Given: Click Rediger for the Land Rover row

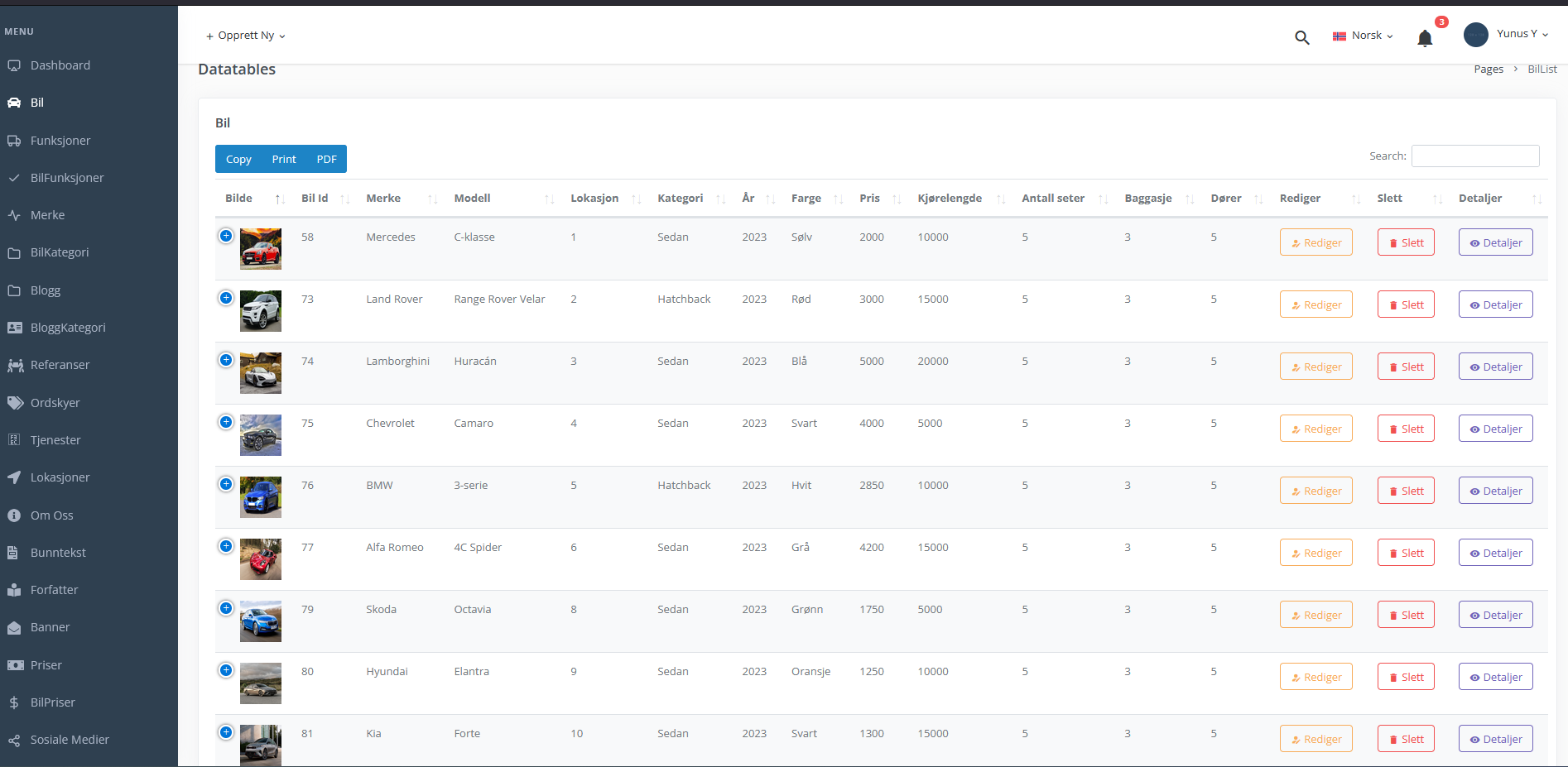Looking at the screenshot, I should [x=1315, y=304].
